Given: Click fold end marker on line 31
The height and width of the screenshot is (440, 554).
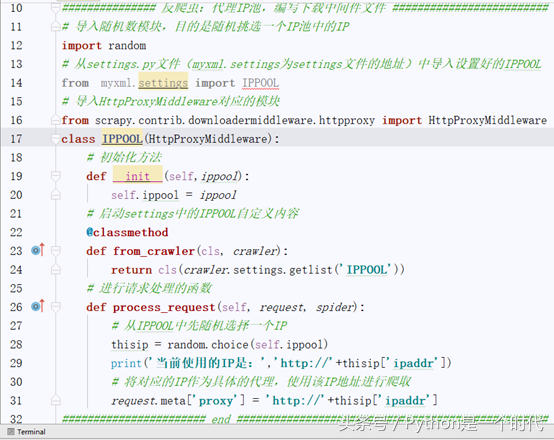Looking at the screenshot, I should [x=55, y=400].
